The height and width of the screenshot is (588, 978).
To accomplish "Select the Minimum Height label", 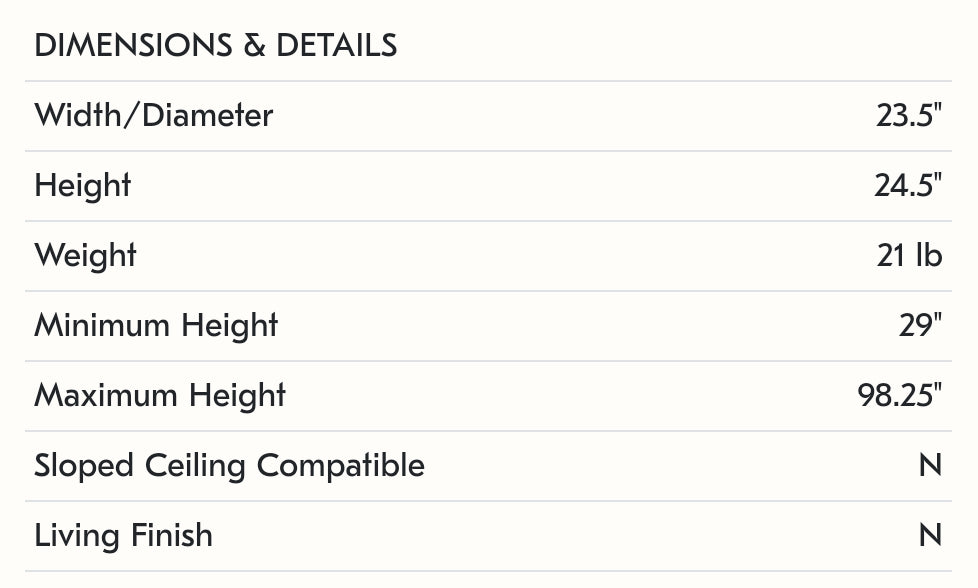I will tap(156, 326).
